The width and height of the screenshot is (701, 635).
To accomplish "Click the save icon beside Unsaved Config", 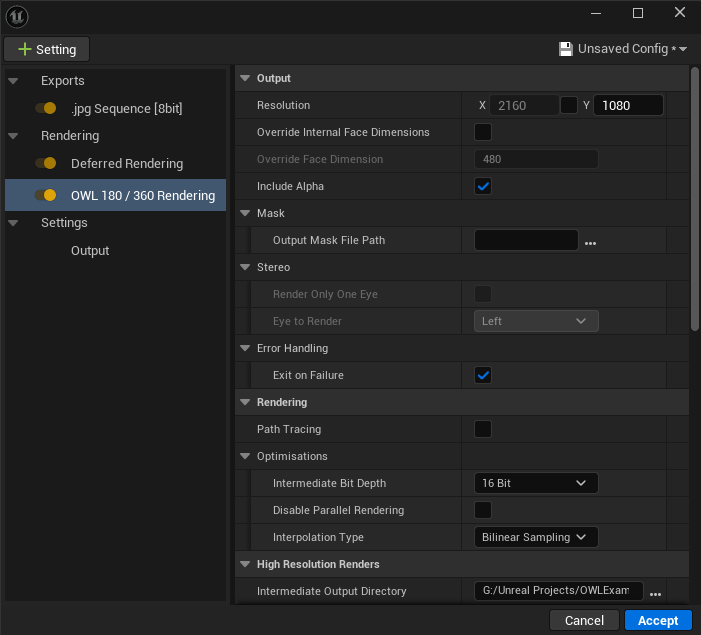I will [x=566, y=49].
